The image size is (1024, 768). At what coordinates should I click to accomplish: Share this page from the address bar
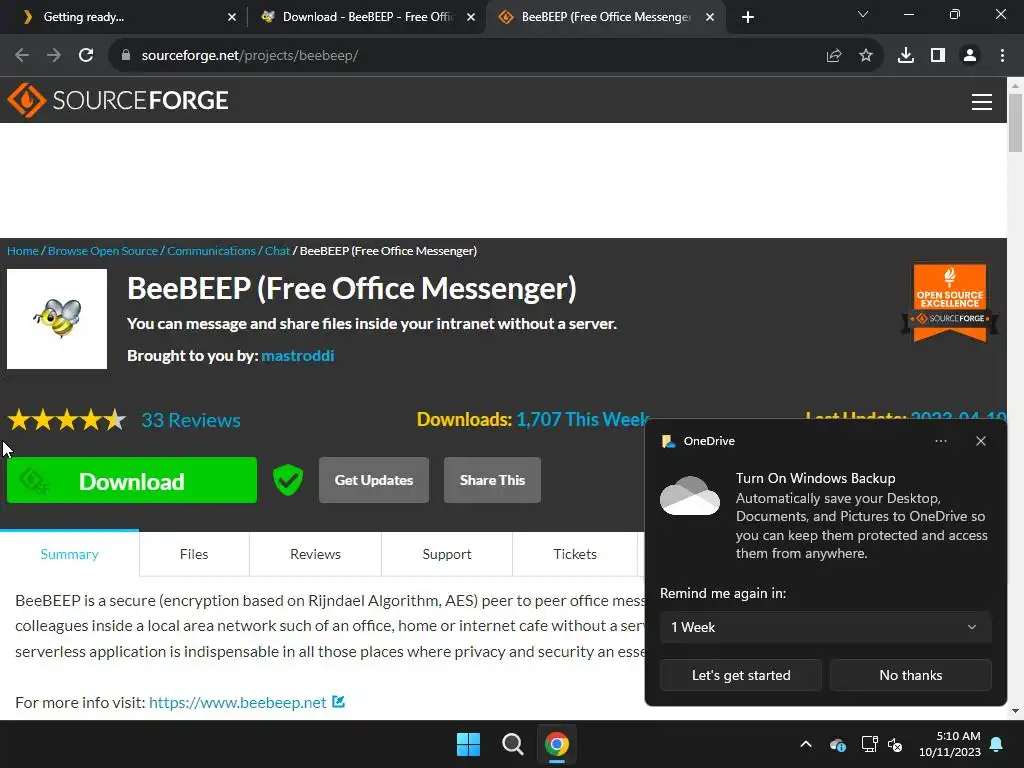pos(834,56)
